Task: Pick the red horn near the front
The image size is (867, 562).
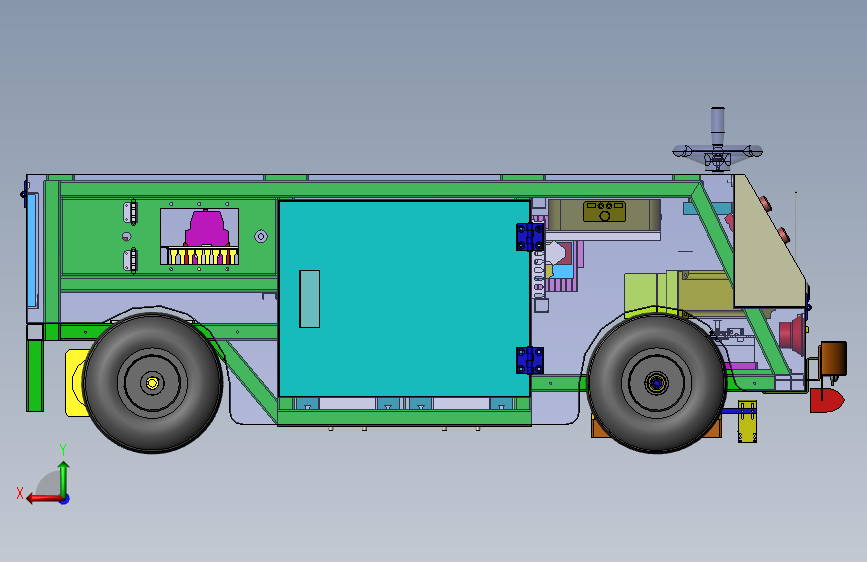Action: (x=792, y=334)
